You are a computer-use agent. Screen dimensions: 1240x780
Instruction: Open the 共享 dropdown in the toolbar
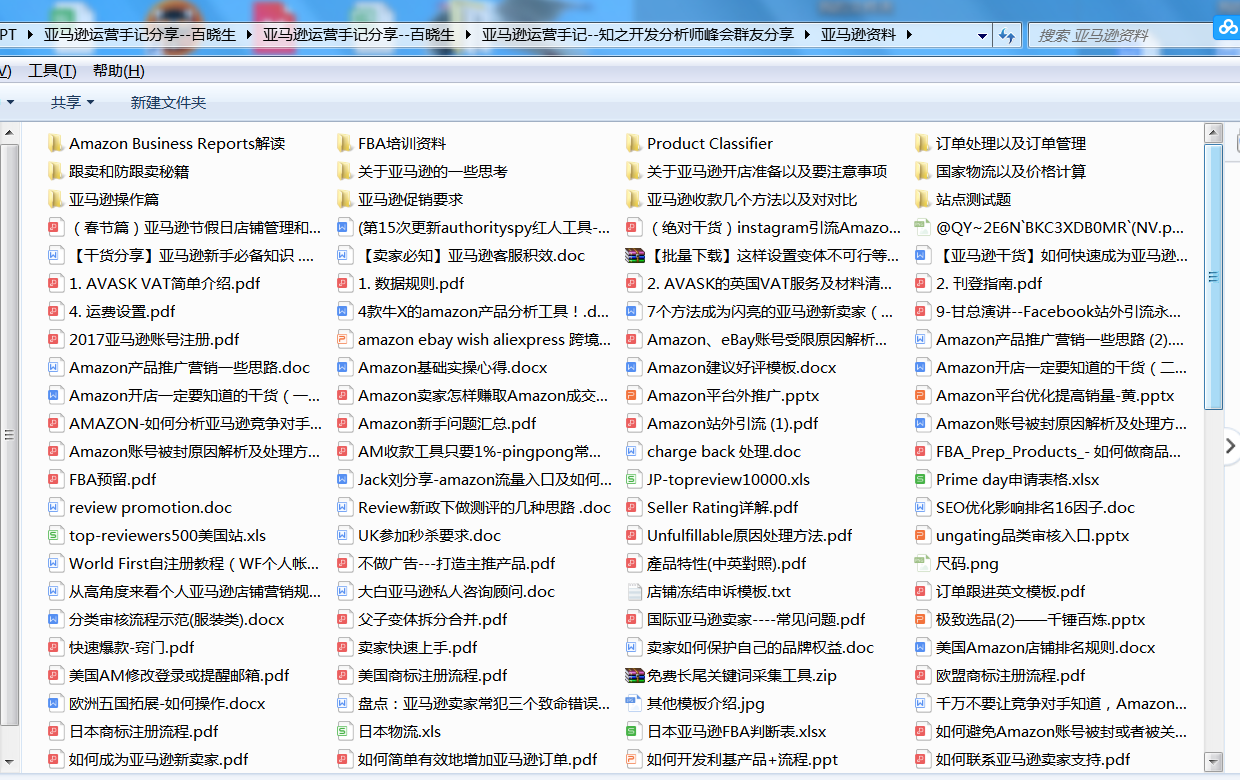point(72,102)
